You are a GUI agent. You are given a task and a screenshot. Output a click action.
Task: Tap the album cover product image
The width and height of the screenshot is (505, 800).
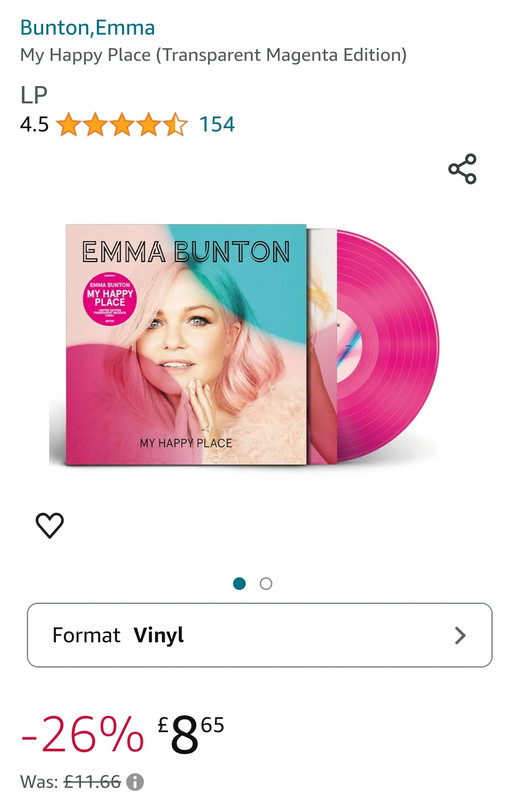(x=186, y=344)
